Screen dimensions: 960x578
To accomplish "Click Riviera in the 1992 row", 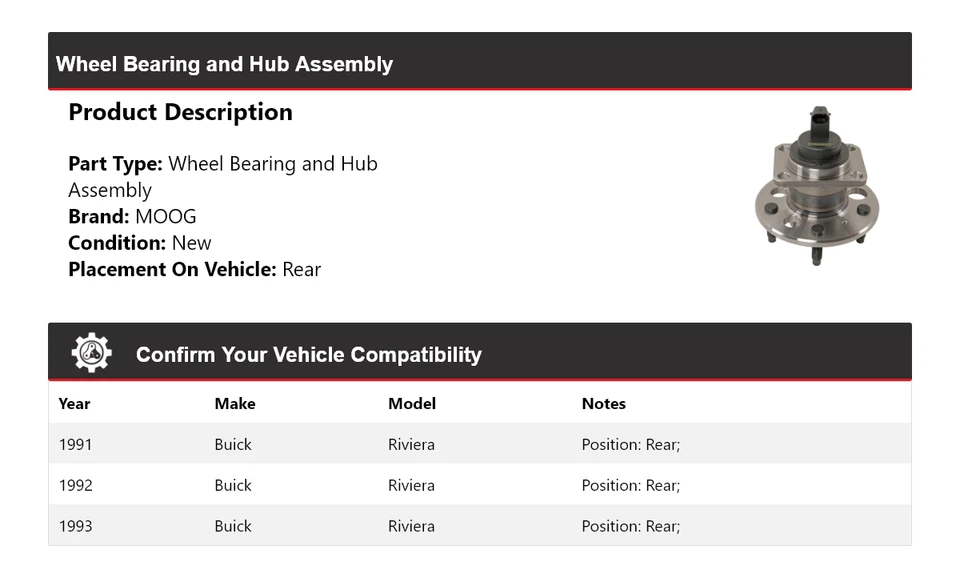I will tap(411, 485).
